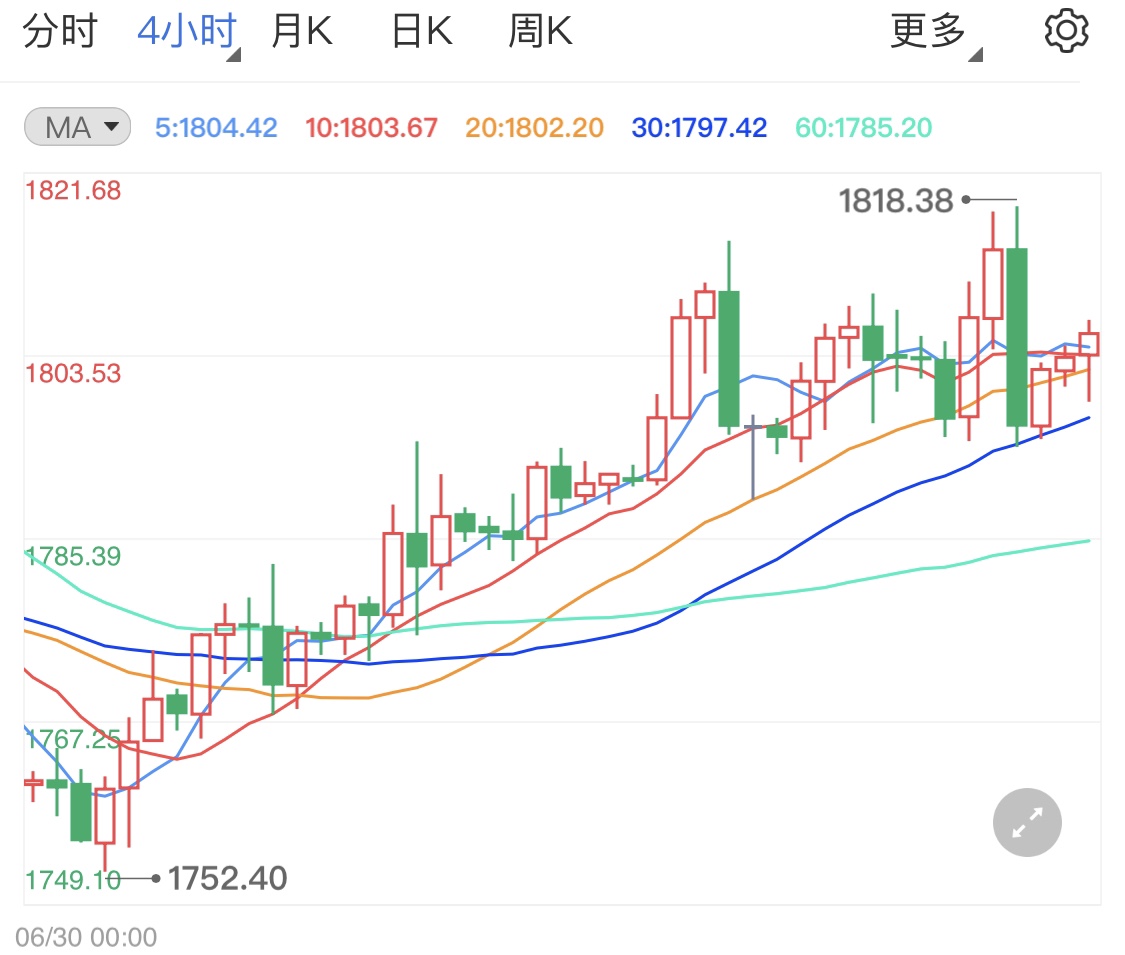
Task: Switch to 日K daily candlestick tab
Action: pyautogui.click(x=422, y=32)
